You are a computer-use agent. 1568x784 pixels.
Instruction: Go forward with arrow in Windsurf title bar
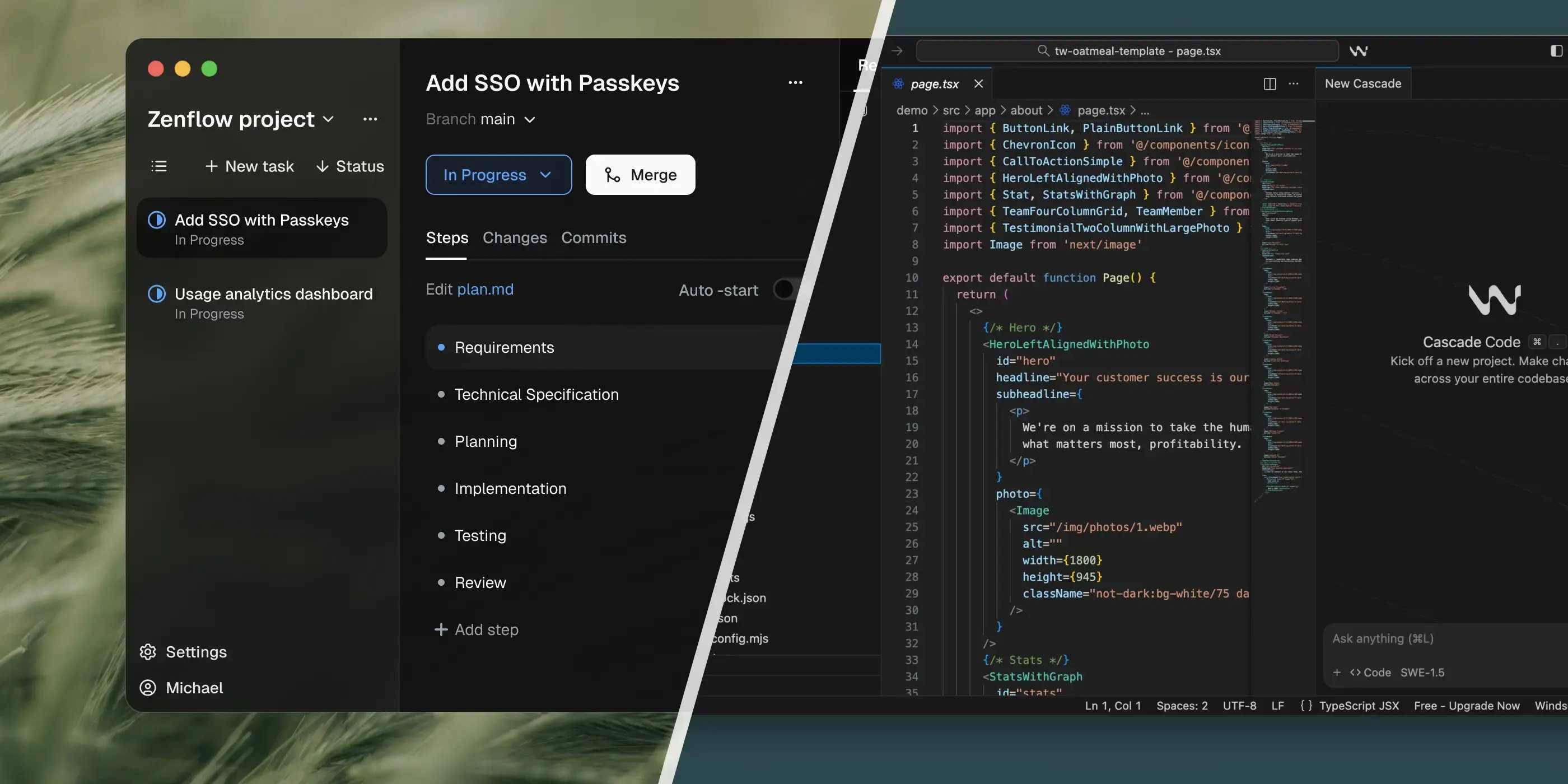(897, 51)
